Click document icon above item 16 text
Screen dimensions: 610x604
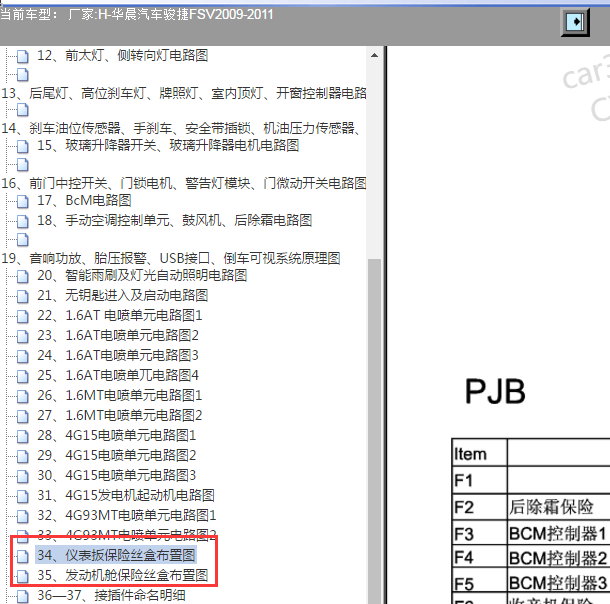tap(23, 165)
